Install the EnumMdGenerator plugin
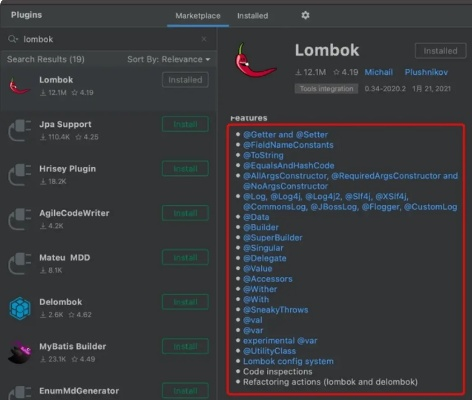This screenshot has height=400, width=472. pyautogui.click(x=185, y=391)
